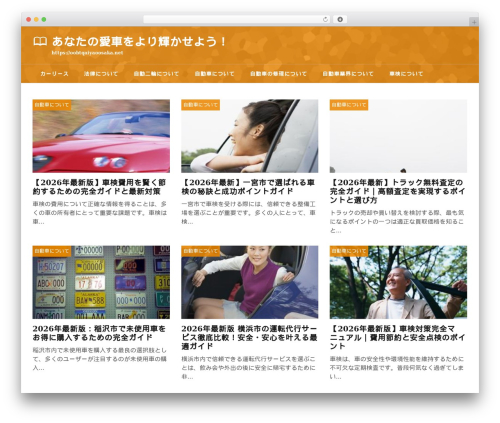
Task: Click excerpt starting 横浜市内で信頼できる運転代行
Action: coord(248,368)
